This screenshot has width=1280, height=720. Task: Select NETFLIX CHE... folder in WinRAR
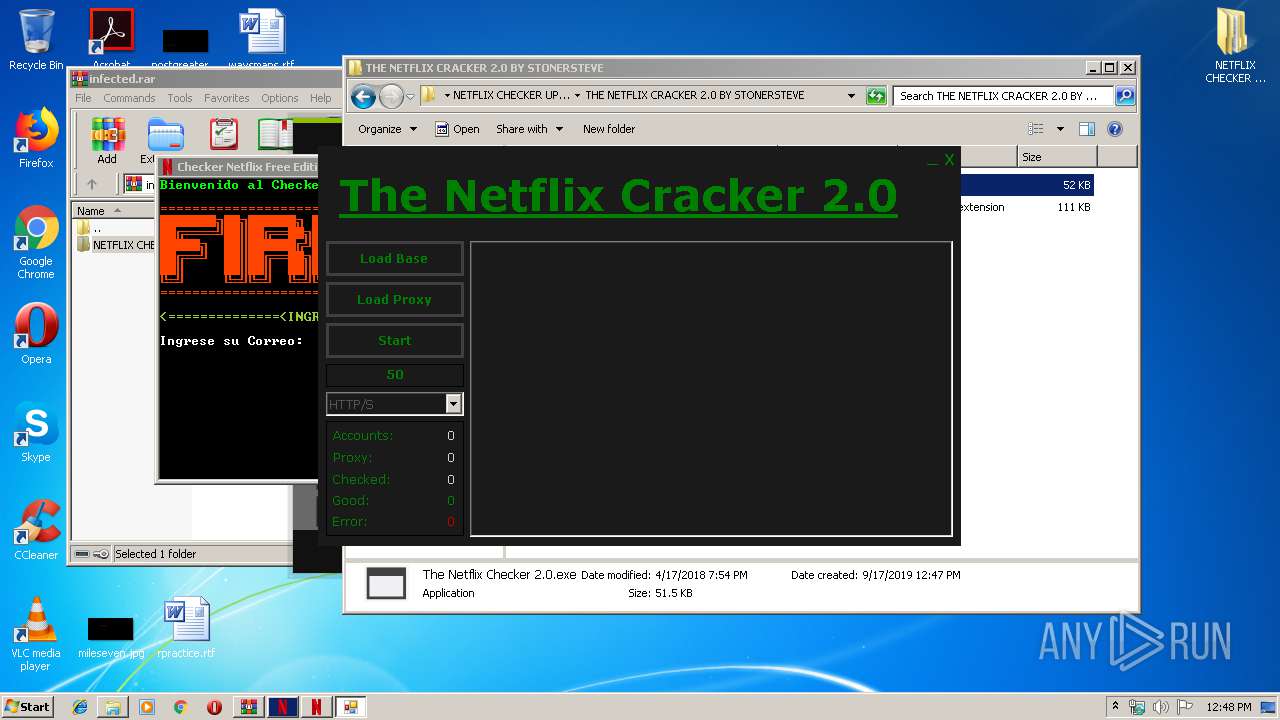(x=116, y=245)
